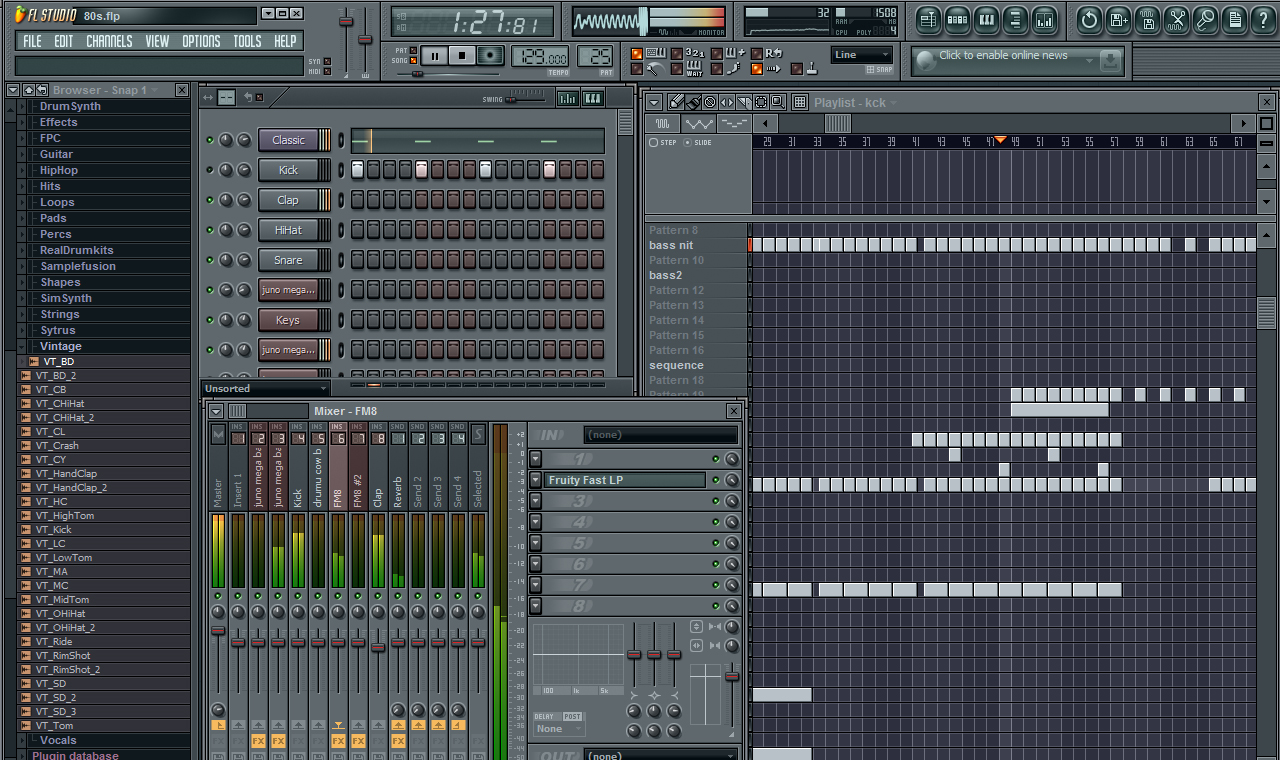Open the Piano Roll window icon

[986, 19]
